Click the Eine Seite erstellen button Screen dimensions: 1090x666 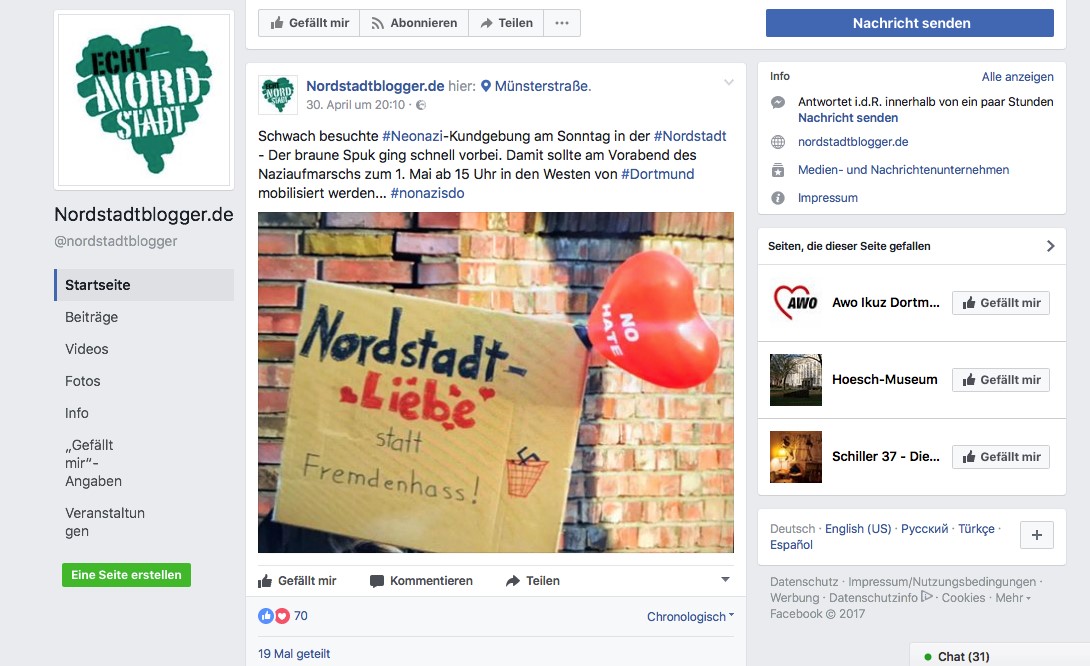click(x=127, y=575)
